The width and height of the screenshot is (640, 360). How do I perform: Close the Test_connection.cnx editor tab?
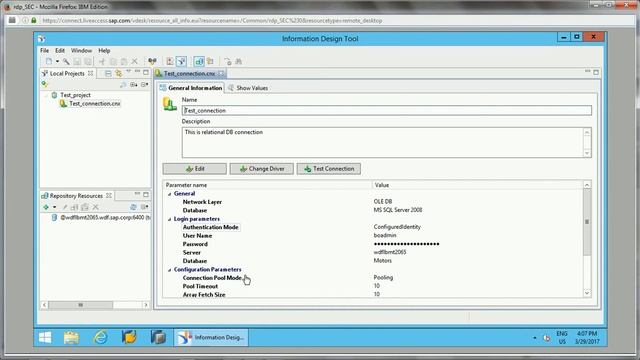tap(221, 73)
